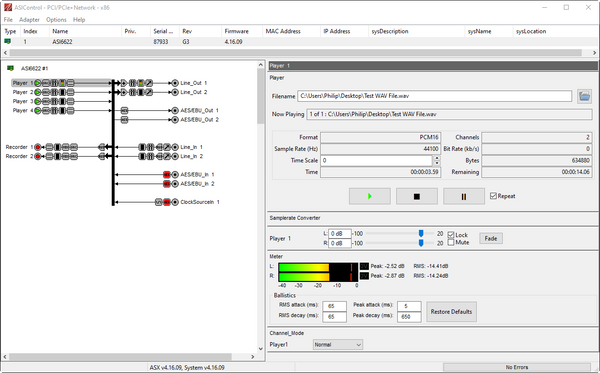The width and height of the screenshot is (600, 373).
Task: Click the L volume 0 dB field
Action: (x=340, y=233)
